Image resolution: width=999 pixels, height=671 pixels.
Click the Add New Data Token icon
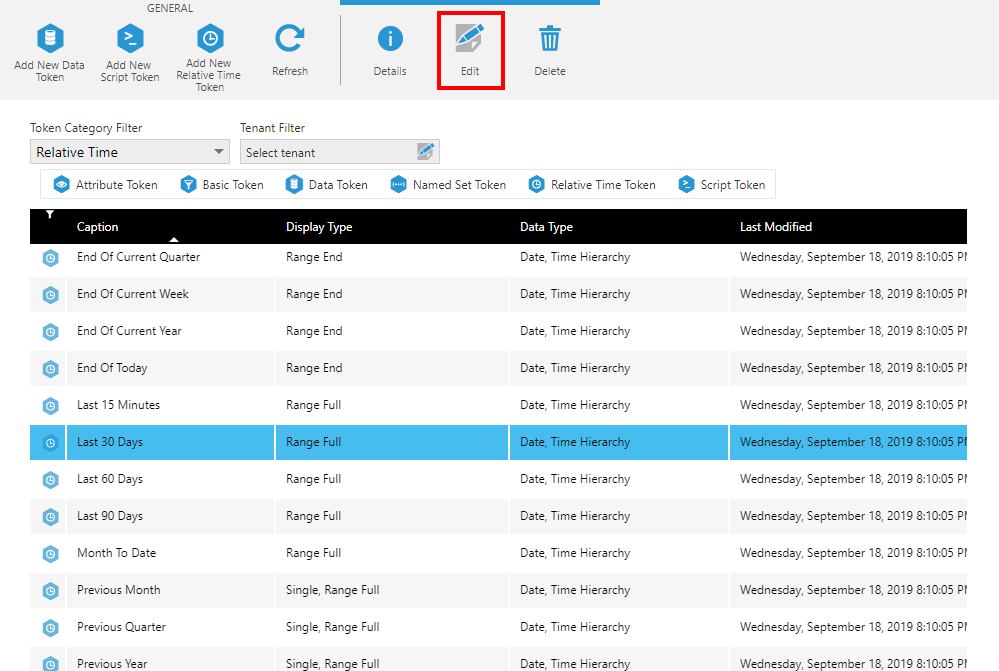coord(50,40)
